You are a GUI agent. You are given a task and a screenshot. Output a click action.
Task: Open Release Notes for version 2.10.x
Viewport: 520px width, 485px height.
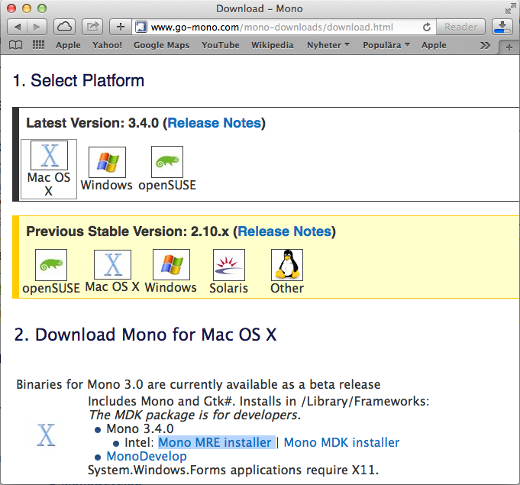285,231
